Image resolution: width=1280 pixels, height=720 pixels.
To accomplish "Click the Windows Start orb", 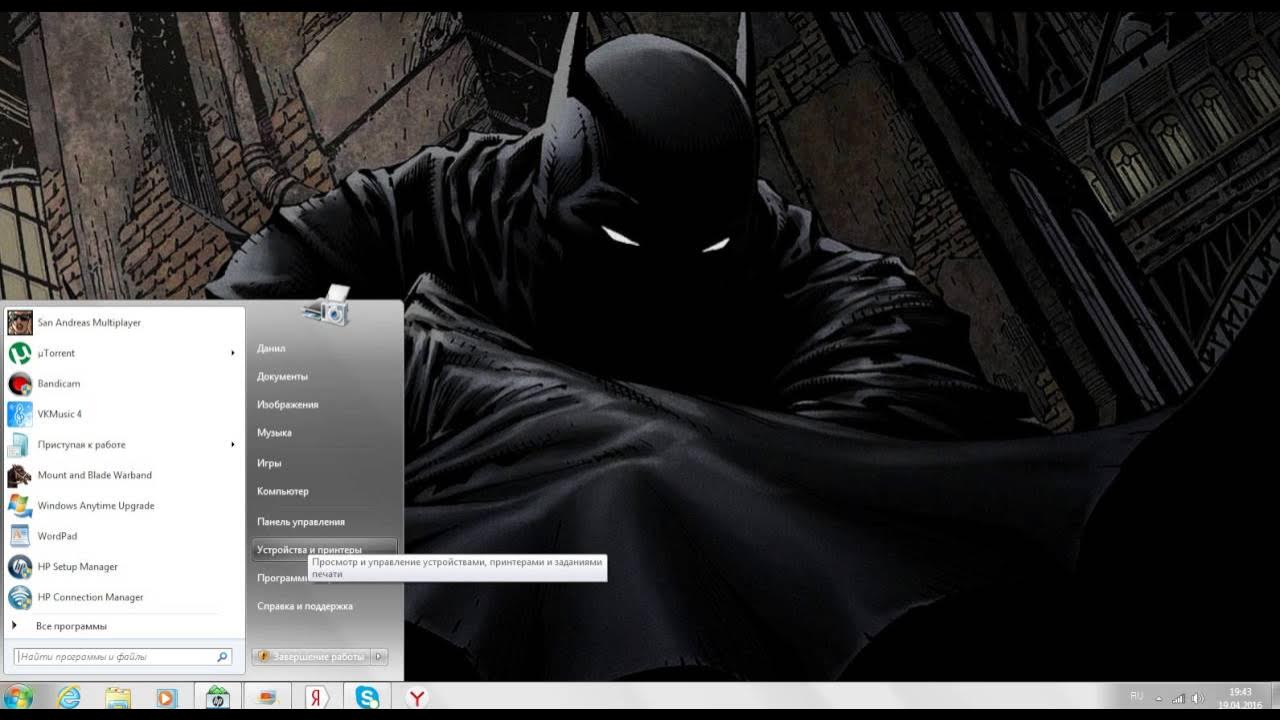I will click(x=18, y=697).
